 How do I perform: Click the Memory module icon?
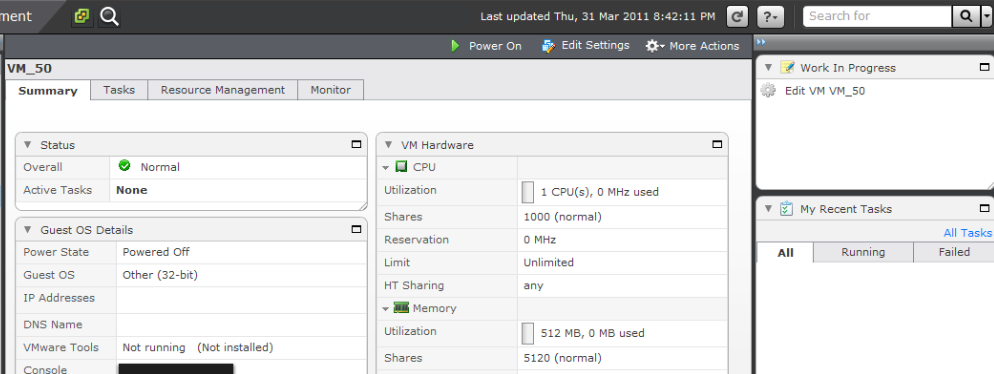pos(401,307)
